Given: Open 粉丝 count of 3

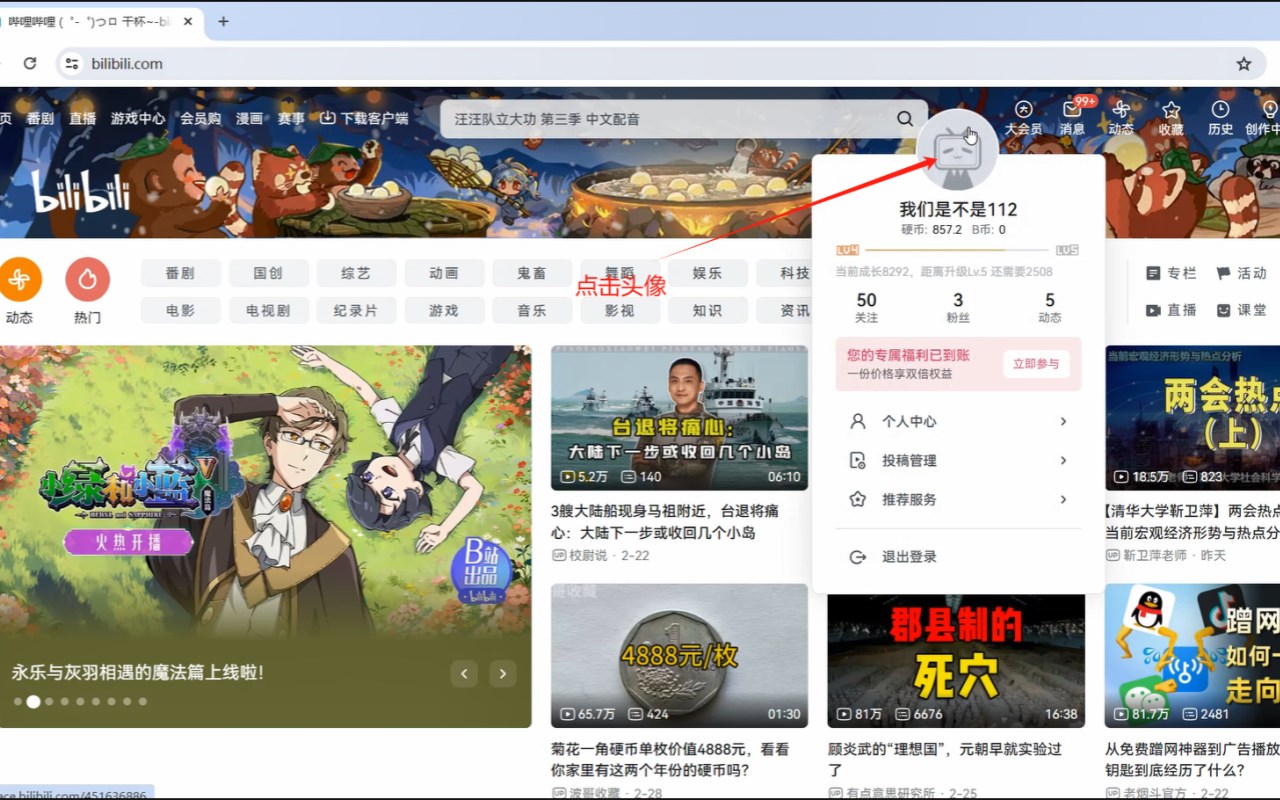Looking at the screenshot, I should coord(958,307).
